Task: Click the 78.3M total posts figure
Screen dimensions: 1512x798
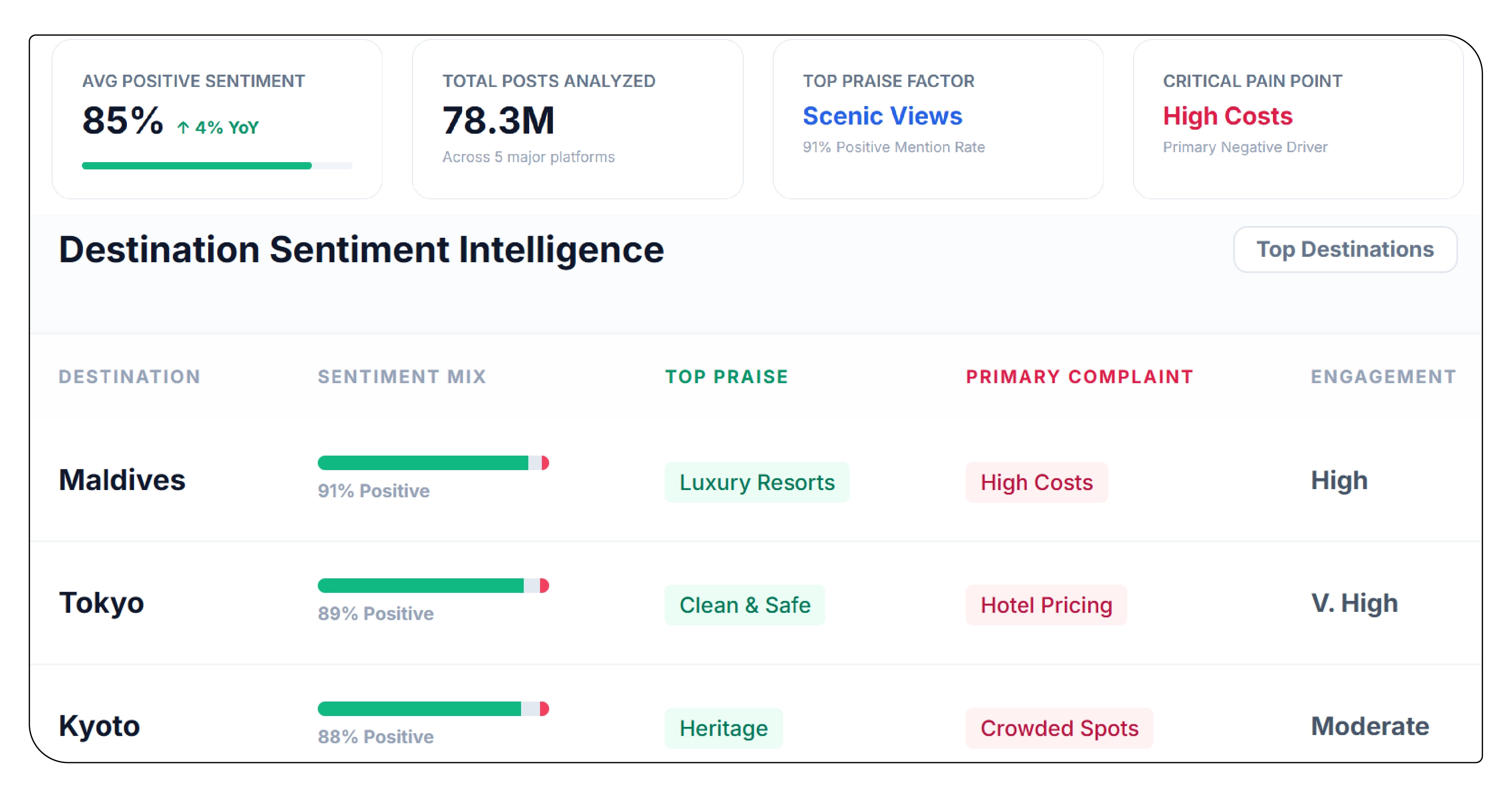Action: point(498,120)
